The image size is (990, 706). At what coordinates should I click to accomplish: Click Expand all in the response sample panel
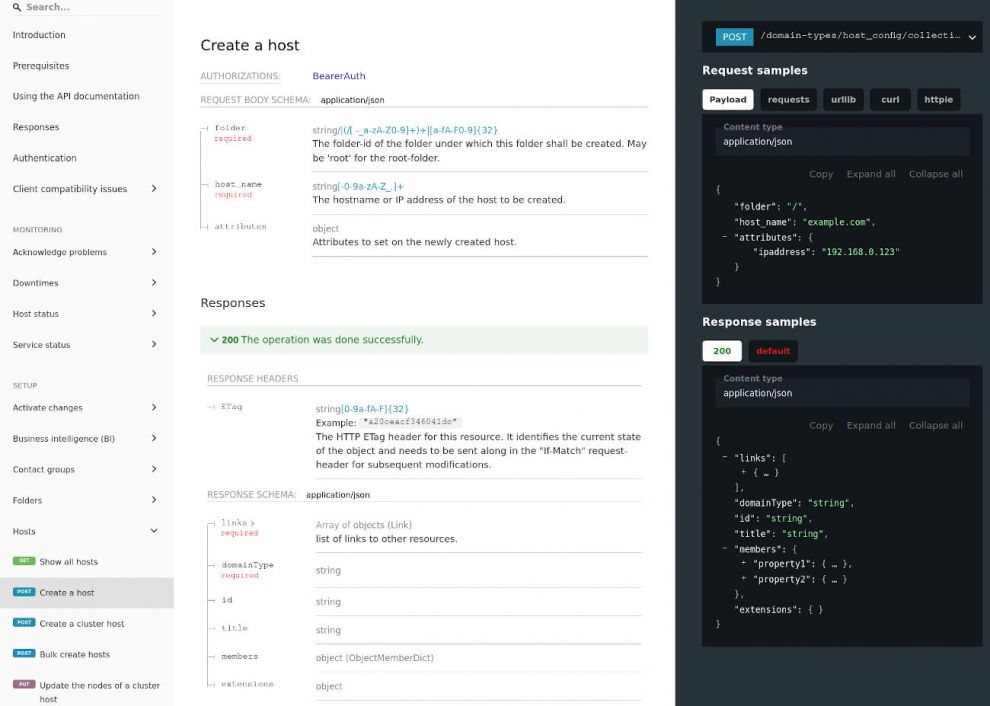coord(871,425)
